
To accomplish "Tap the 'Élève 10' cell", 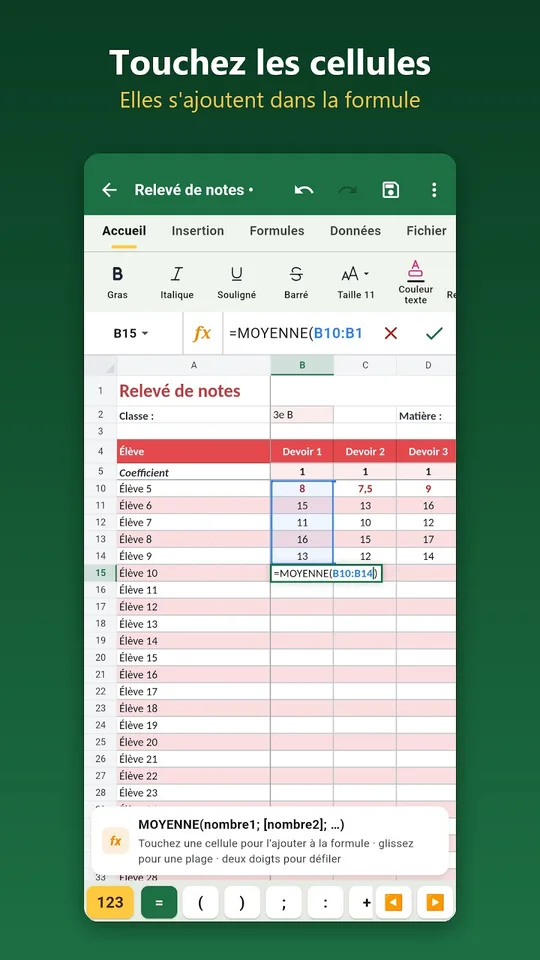I will [x=193, y=573].
